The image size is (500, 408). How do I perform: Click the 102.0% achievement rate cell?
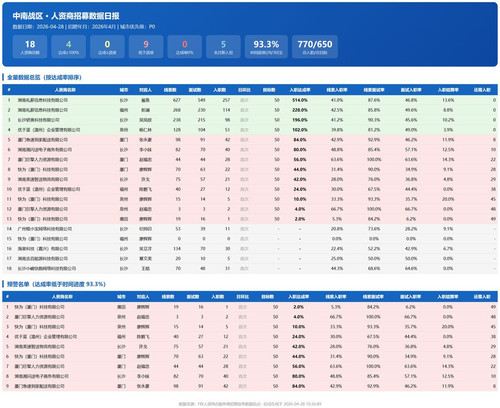point(300,130)
